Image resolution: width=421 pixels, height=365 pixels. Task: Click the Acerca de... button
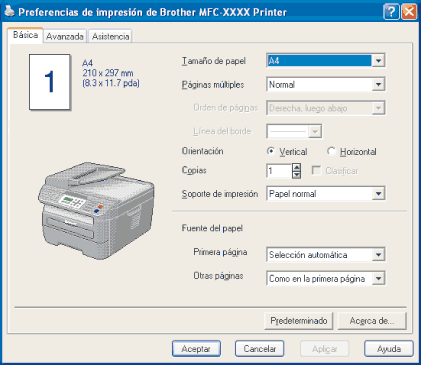click(372, 321)
